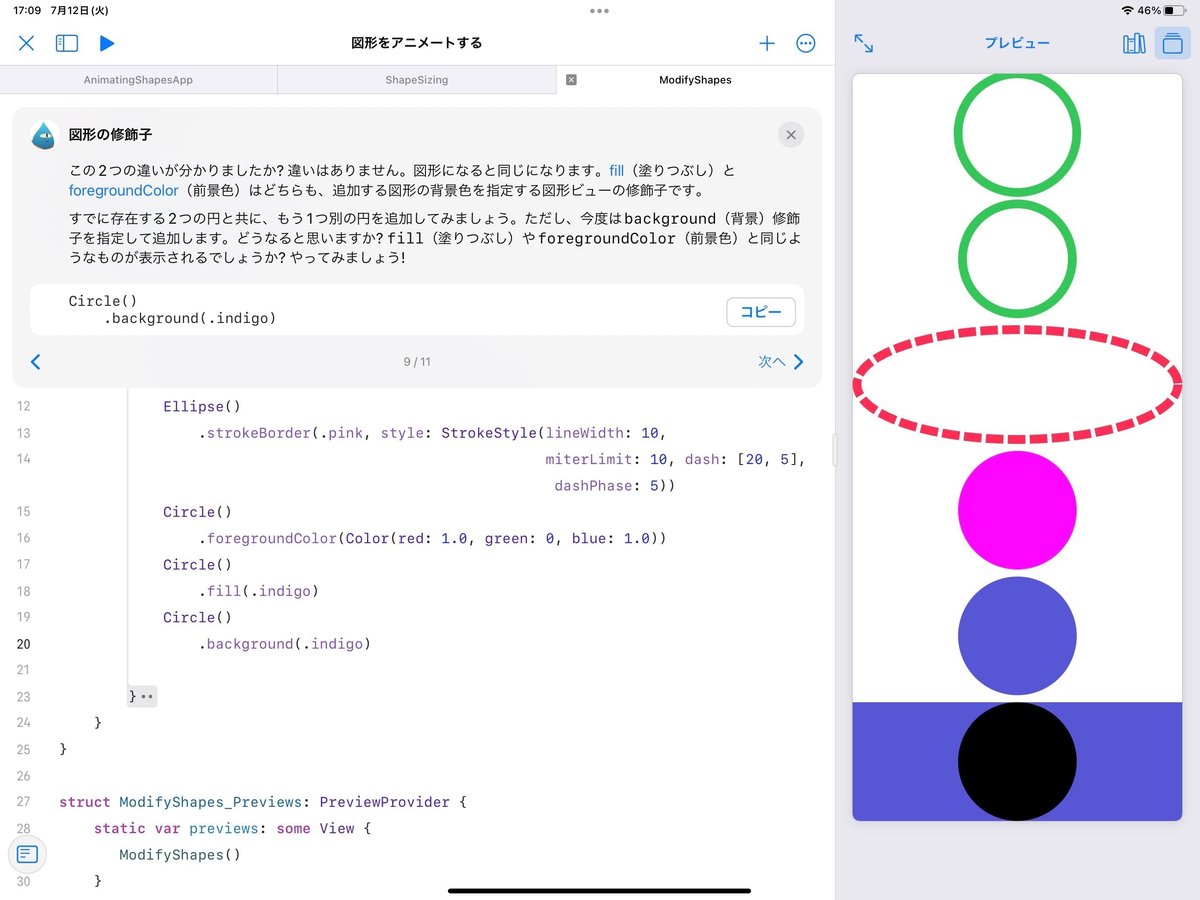Viewport: 1200px width, 900px height.
Task: Click the battery status icon
Action: 1174,10
